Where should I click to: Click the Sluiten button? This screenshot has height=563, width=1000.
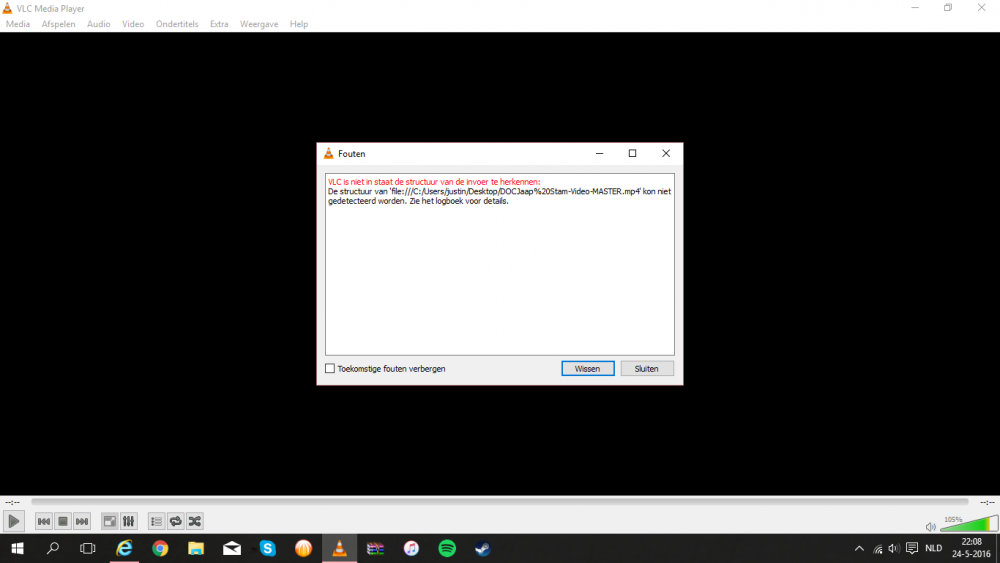click(x=646, y=369)
